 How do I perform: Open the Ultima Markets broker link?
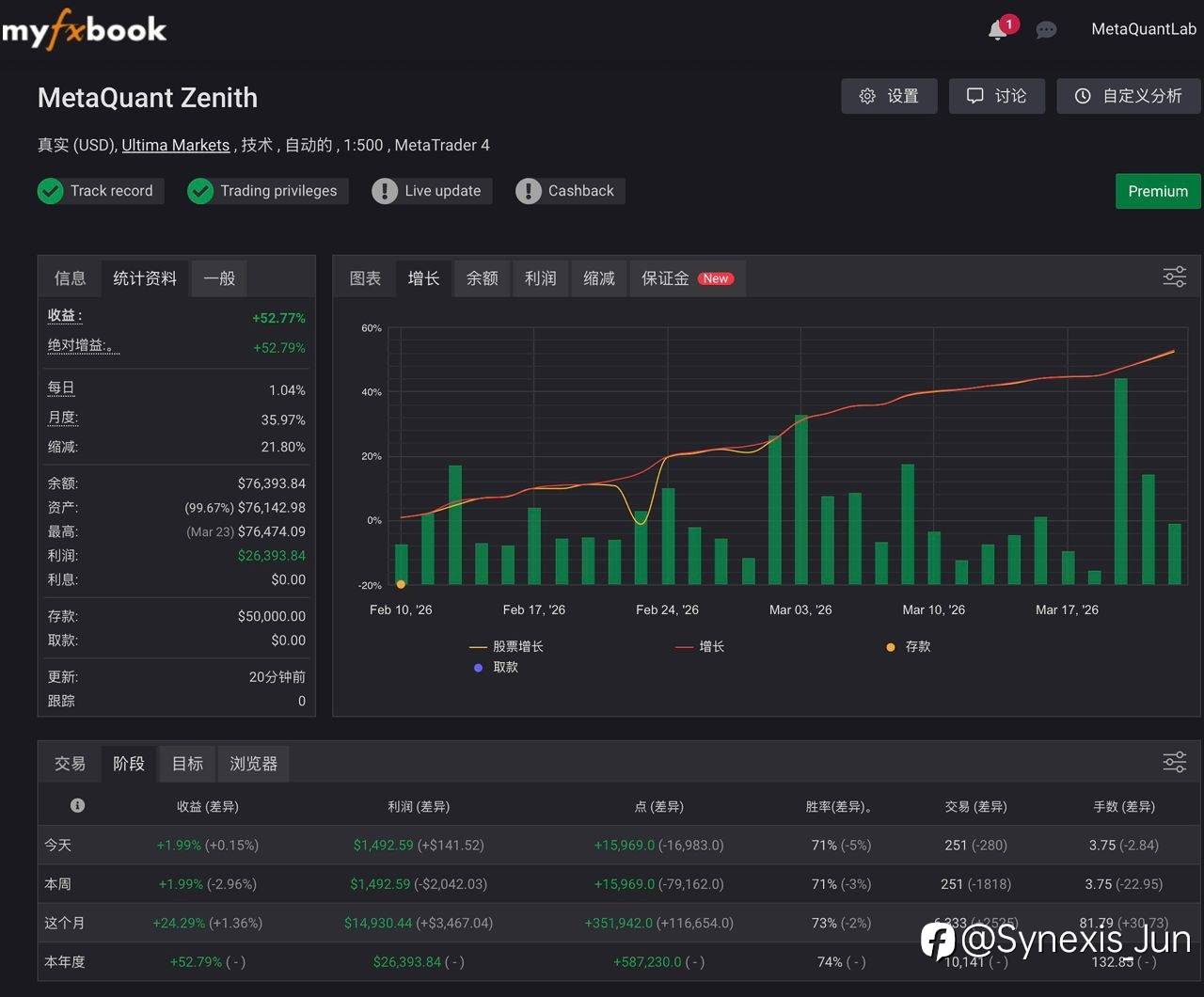click(x=176, y=145)
